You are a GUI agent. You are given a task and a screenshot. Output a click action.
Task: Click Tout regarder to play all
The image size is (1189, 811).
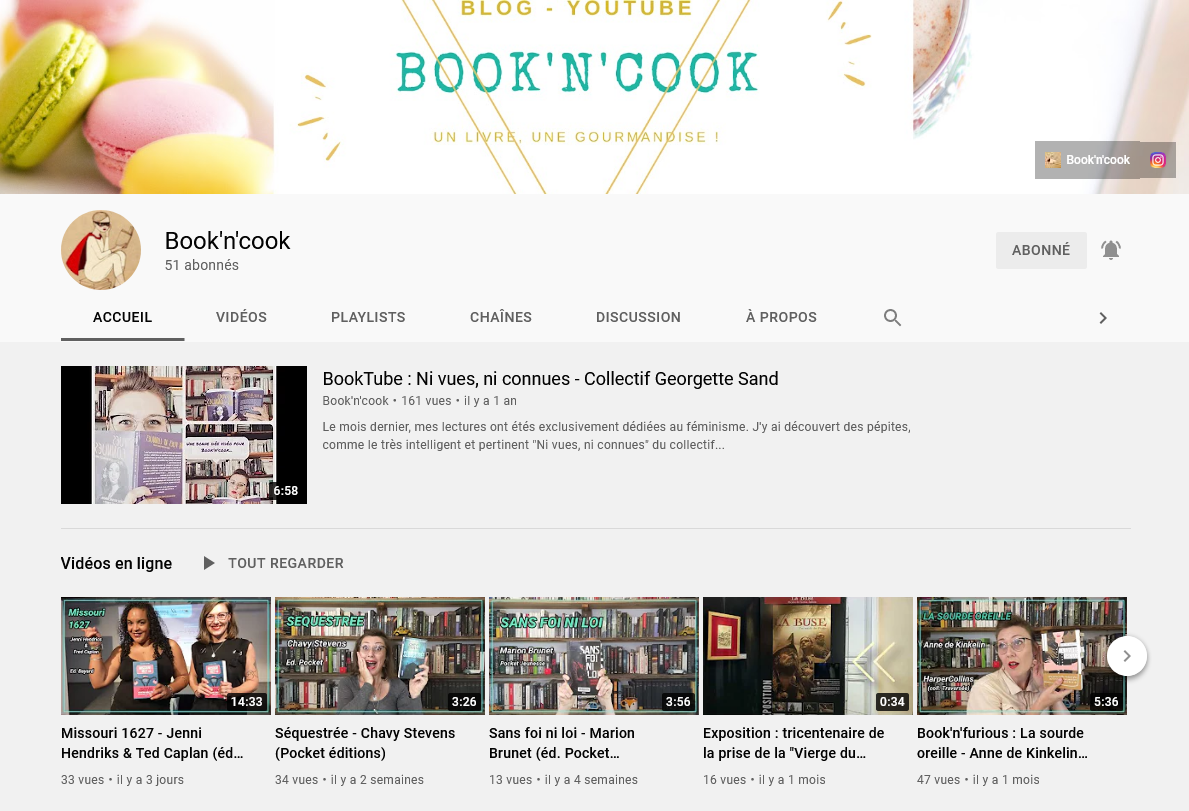coord(285,563)
